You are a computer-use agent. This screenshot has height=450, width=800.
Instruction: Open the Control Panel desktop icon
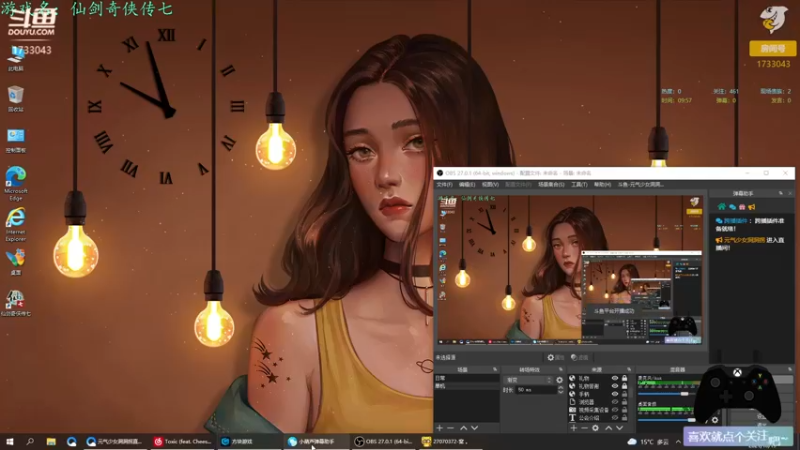tap(16, 140)
